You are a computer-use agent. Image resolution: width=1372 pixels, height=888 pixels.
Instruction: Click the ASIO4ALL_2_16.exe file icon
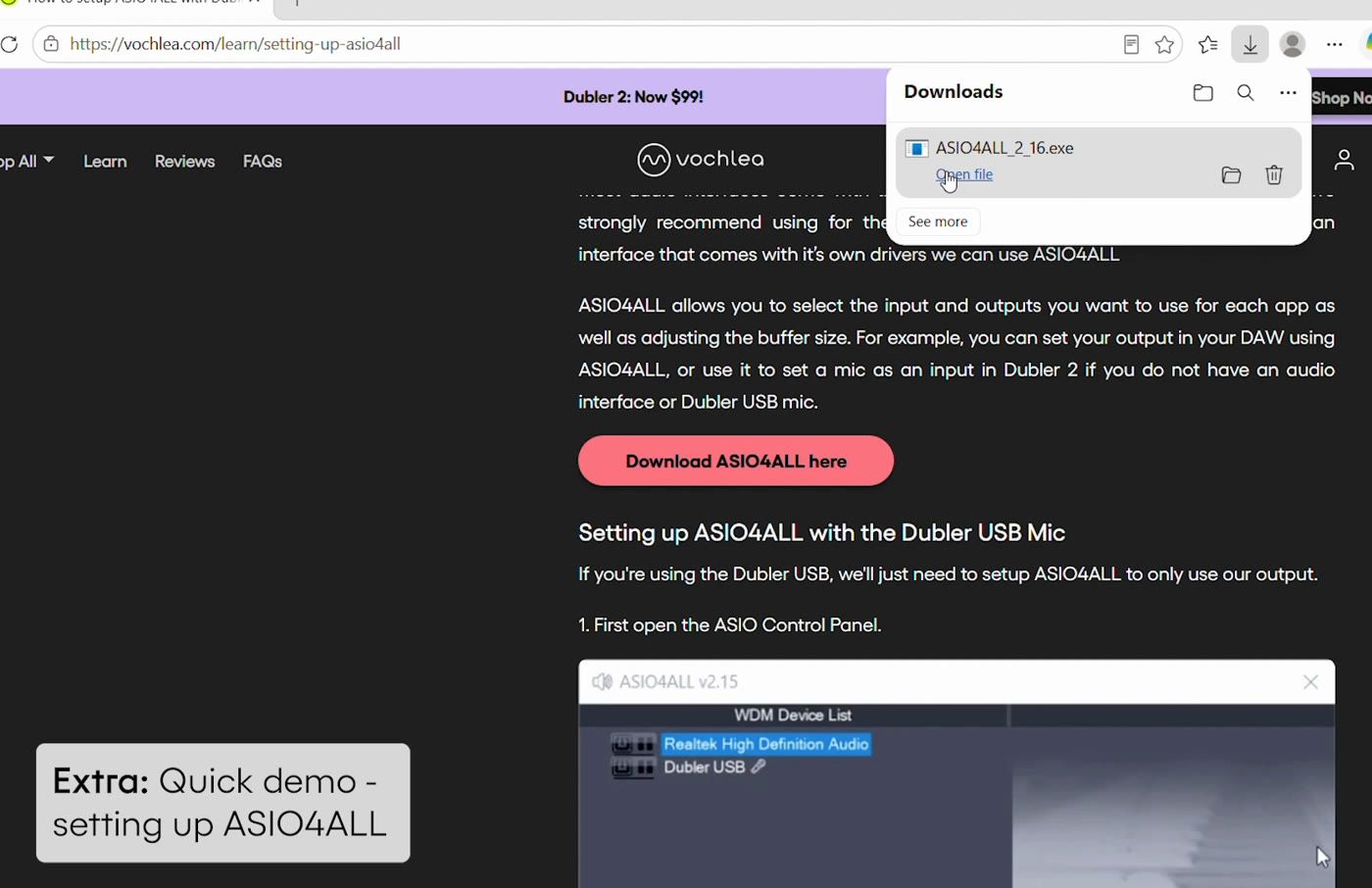916,149
